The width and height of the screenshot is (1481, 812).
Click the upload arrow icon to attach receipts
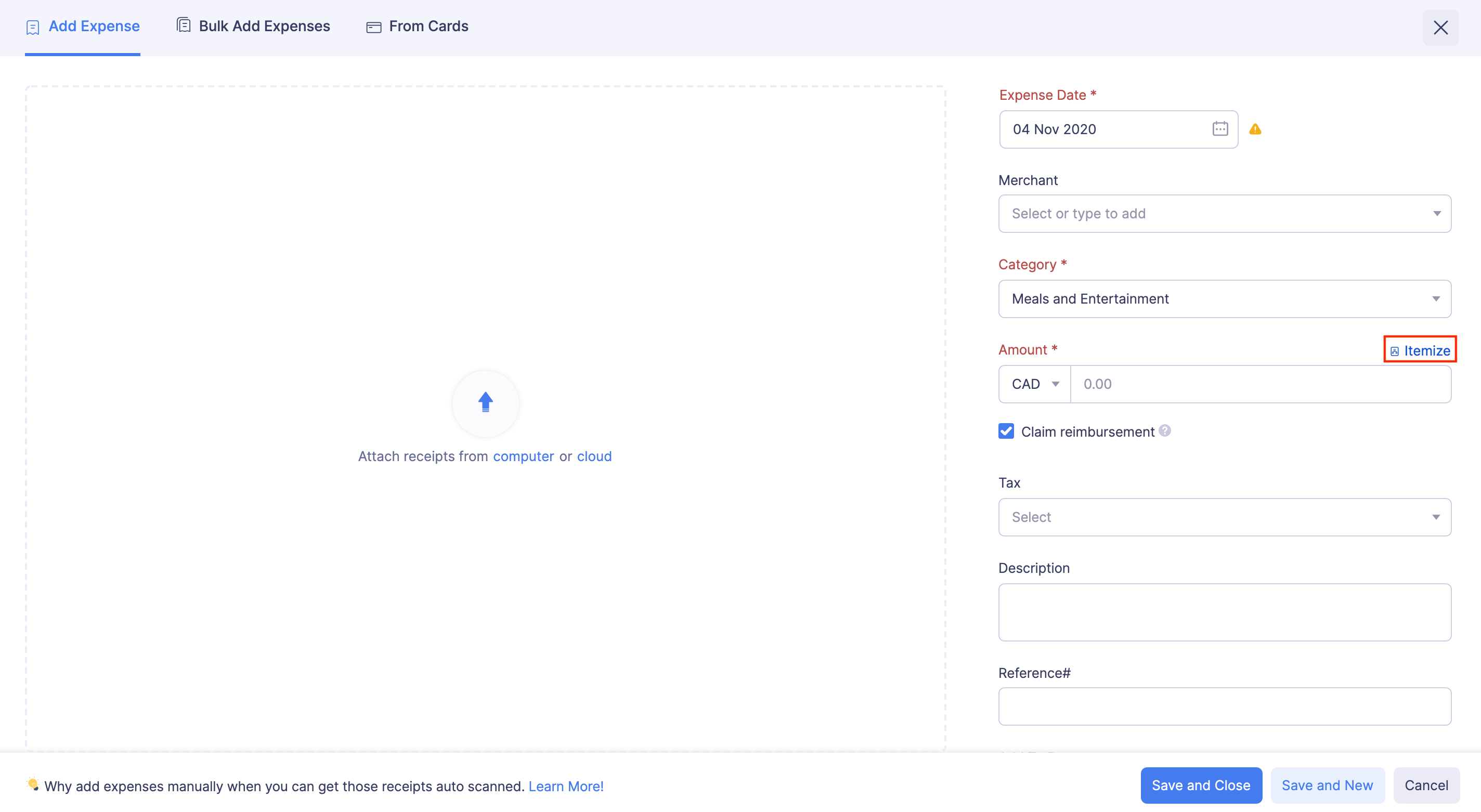click(x=485, y=403)
